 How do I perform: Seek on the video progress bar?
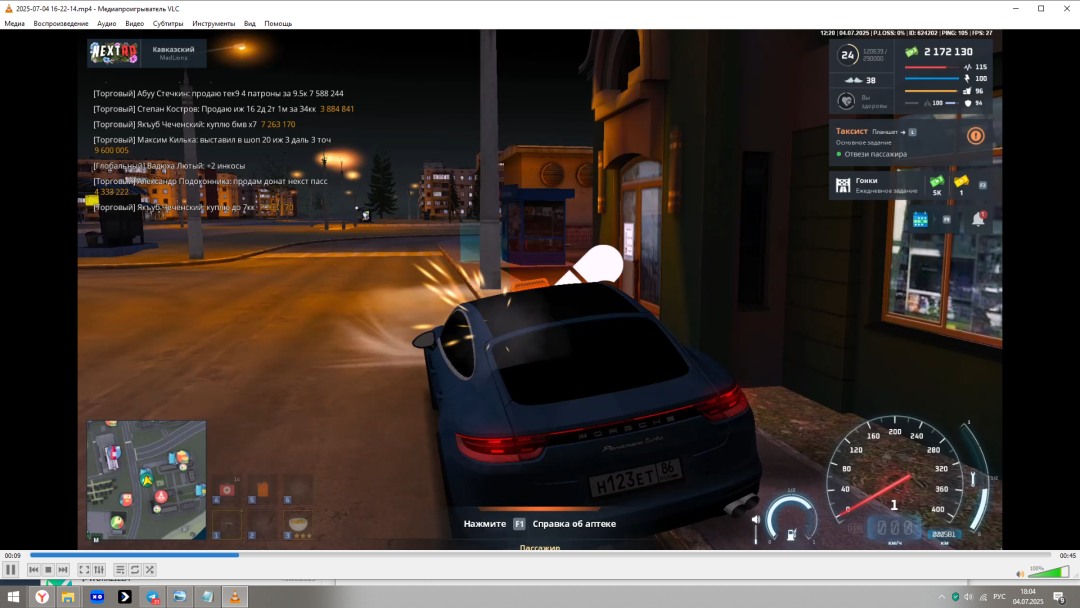coord(541,554)
